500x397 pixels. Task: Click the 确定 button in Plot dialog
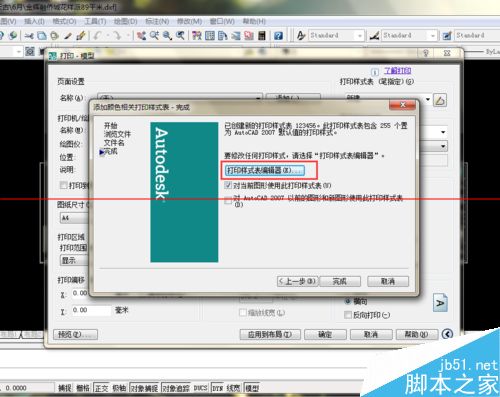(x=325, y=334)
